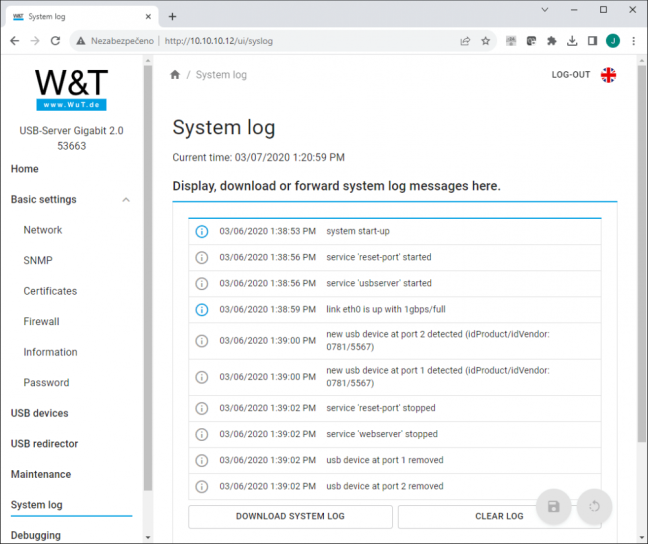Image resolution: width=648 pixels, height=544 pixels.
Task: Bookmark this page with the star icon
Action: [486, 41]
